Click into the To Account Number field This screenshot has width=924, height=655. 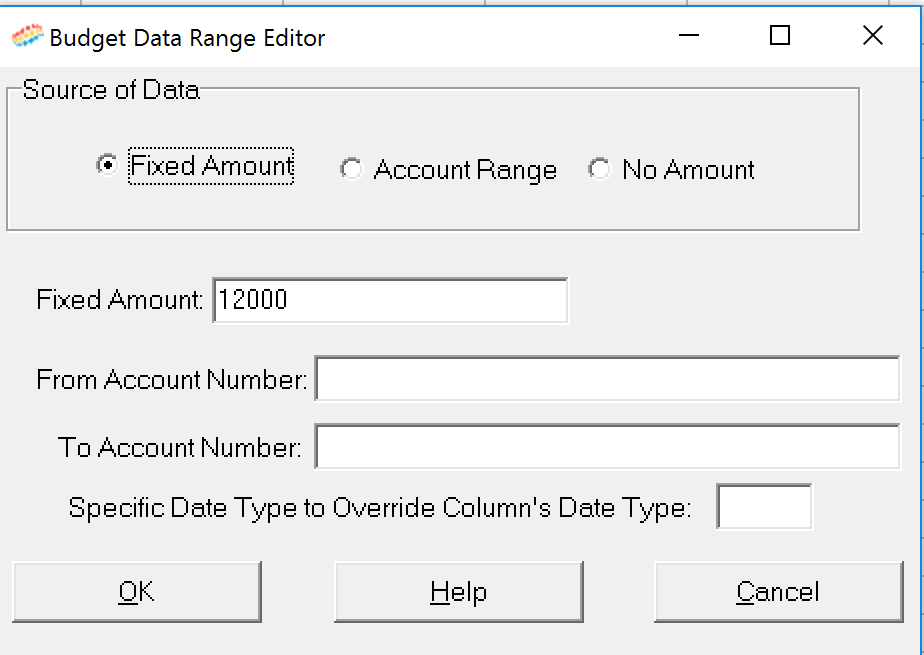pos(608,446)
